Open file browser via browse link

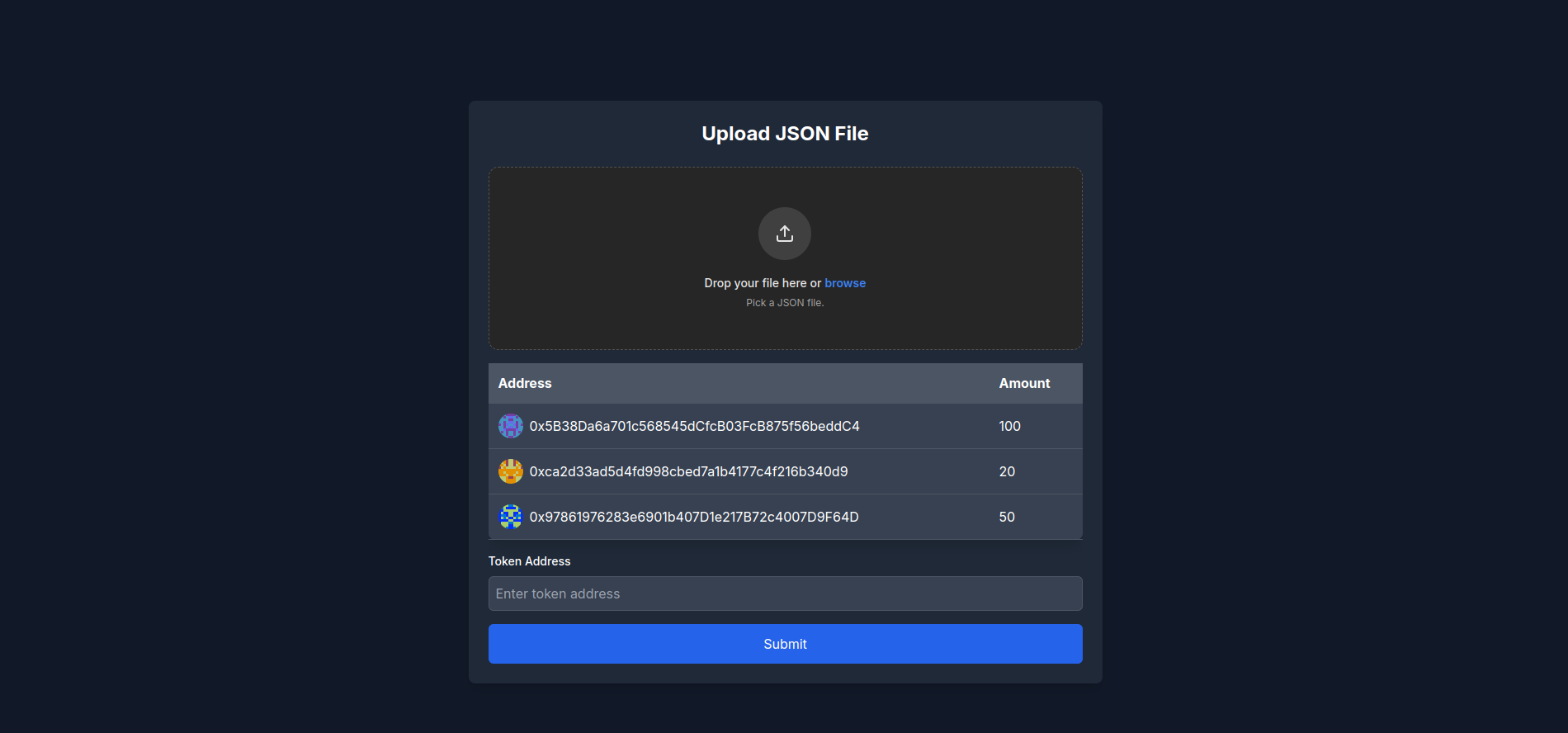click(x=845, y=283)
